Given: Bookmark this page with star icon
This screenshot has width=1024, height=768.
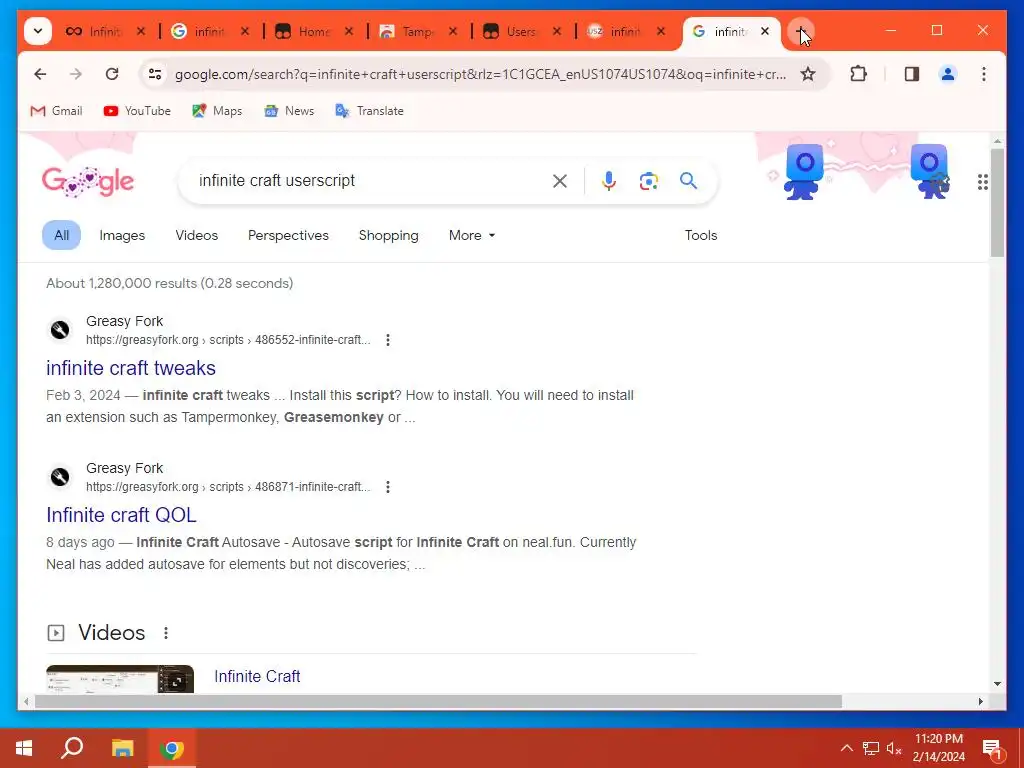Looking at the screenshot, I should pyautogui.click(x=808, y=74).
